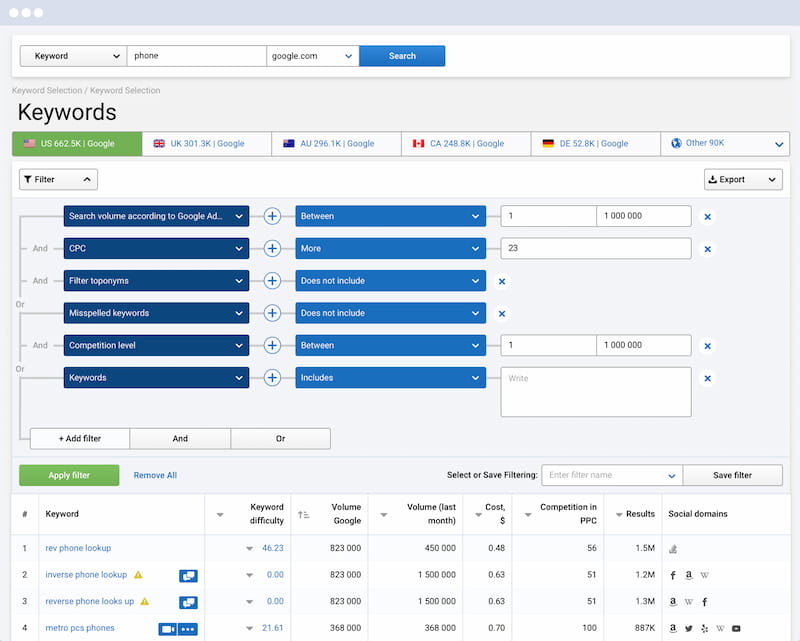Click Facebook icon in inverse phone lookup row
This screenshot has width=800, height=641.
[x=673, y=575]
